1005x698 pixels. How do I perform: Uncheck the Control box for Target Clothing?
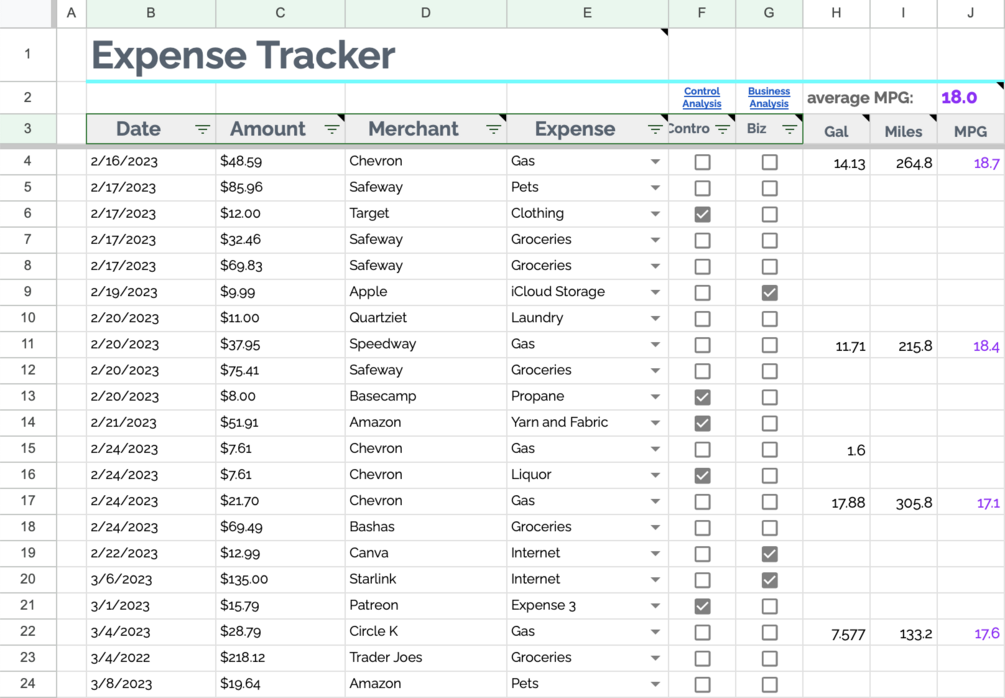click(x=702, y=214)
